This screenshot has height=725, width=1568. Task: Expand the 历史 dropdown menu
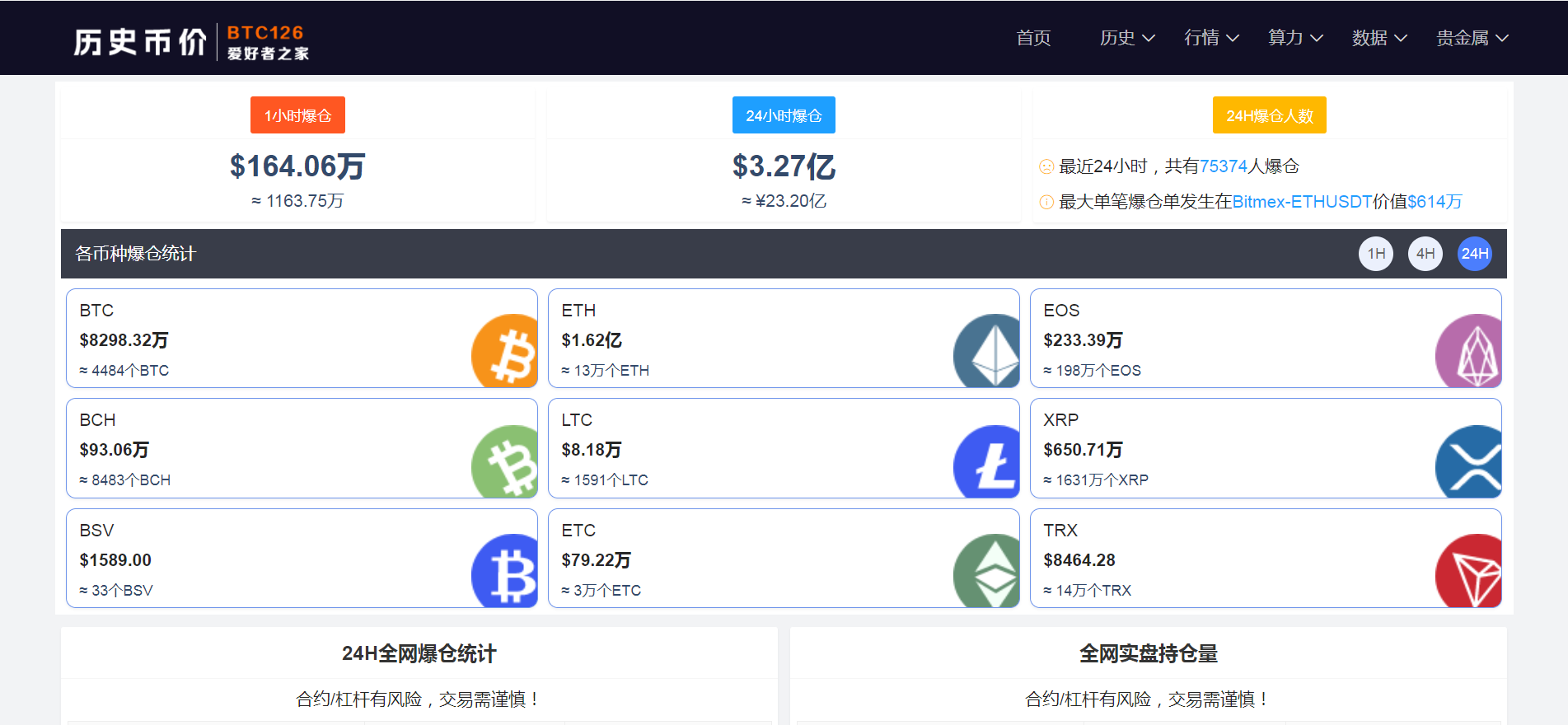1126,38
